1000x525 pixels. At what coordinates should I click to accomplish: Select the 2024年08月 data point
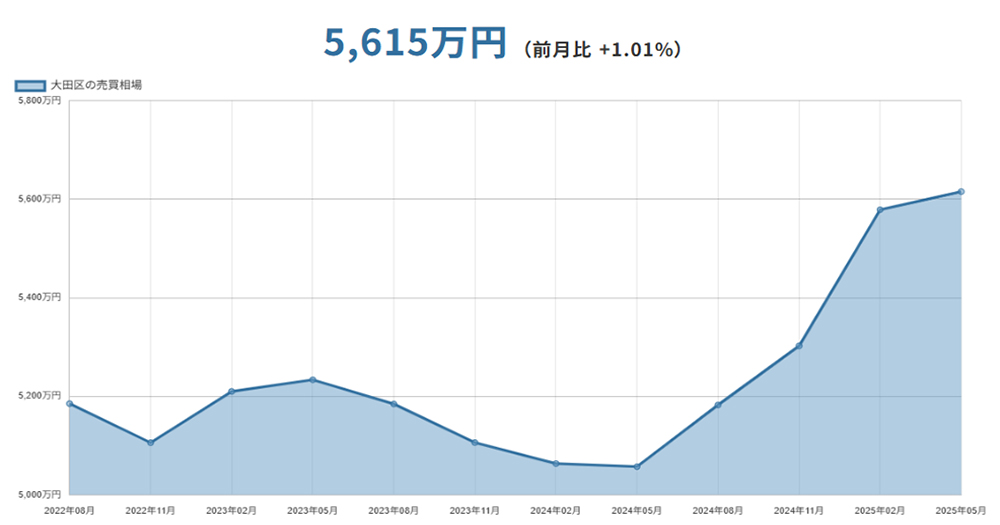point(718,405)
